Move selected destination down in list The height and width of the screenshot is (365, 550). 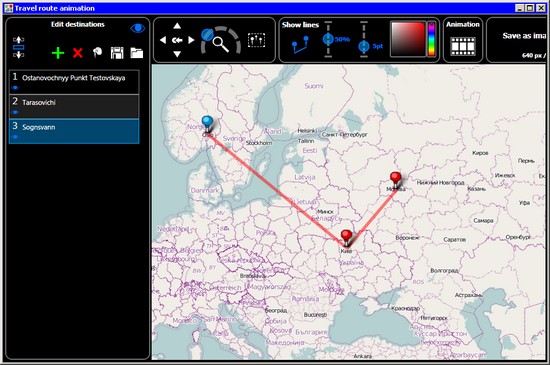pos(18,55)
